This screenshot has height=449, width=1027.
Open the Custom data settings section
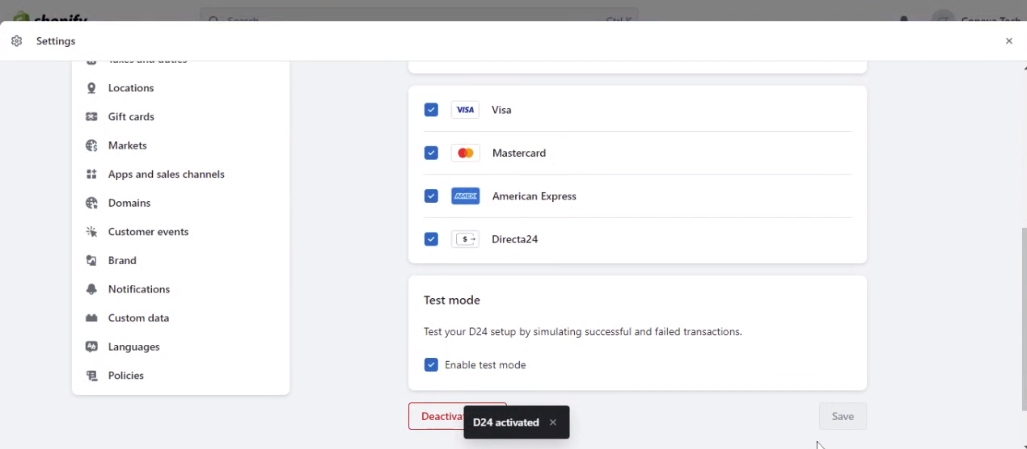coord(138,318)
